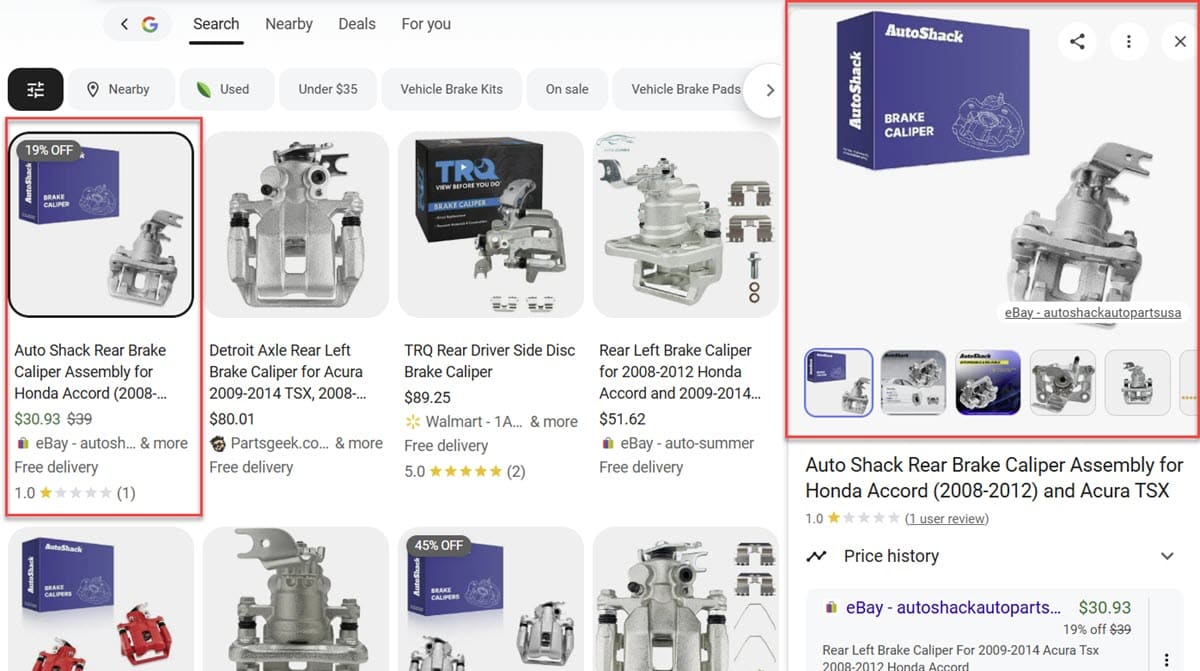This screenshot has height=671, width=1200.
Task: Click the 1.0 star rating on Auto Shack card
Action: pos(75,493)
